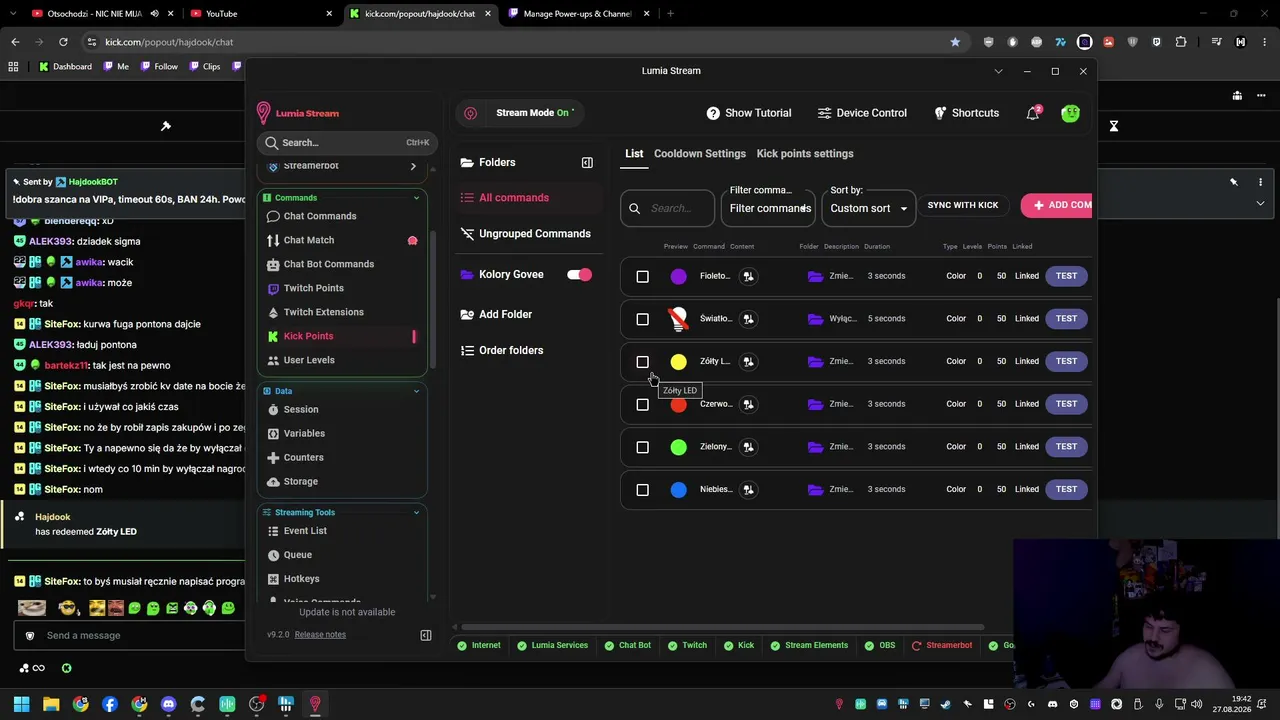This screenshot has height=720, width=1280.
Task: Show All commands folder
Action: [513, 198]
